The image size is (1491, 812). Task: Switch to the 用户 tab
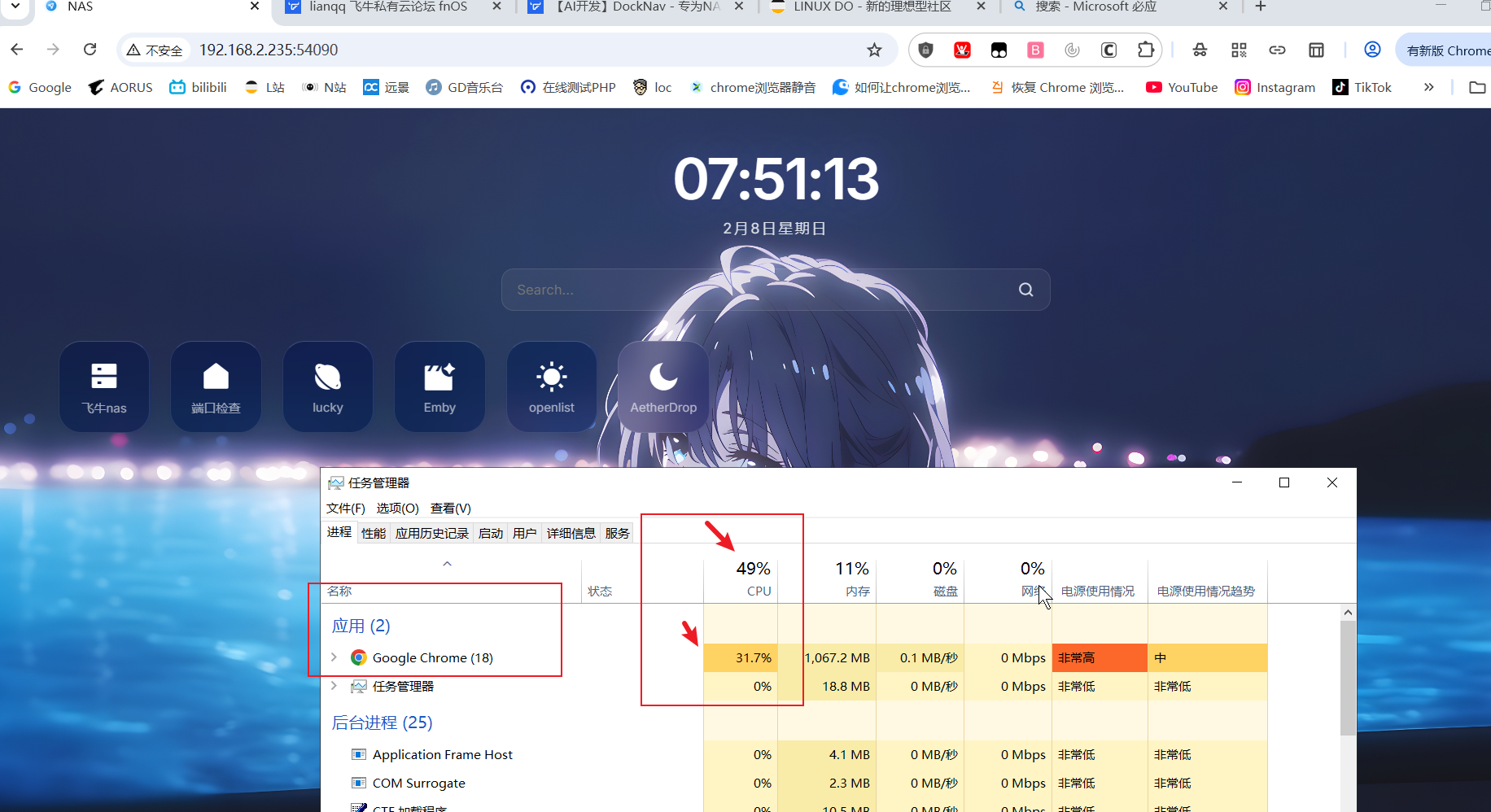tap(525, 533)
